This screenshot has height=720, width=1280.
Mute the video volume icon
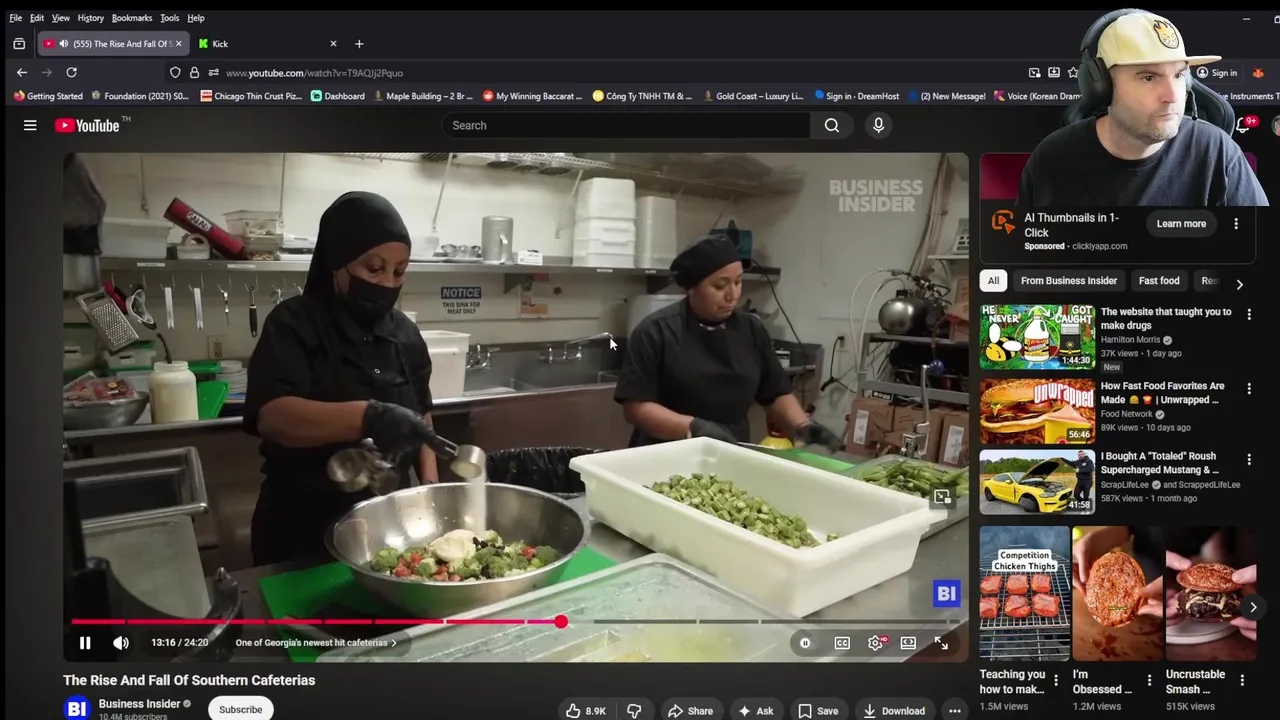tap(121, 643)
